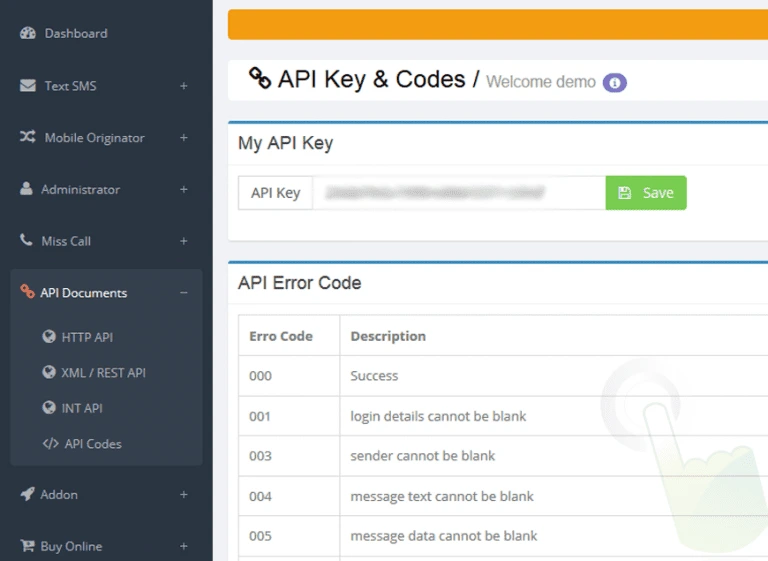Viewport: 768px width, 561px height.
Task: Expand the Administrator plus sign
Action: point(183,189)
